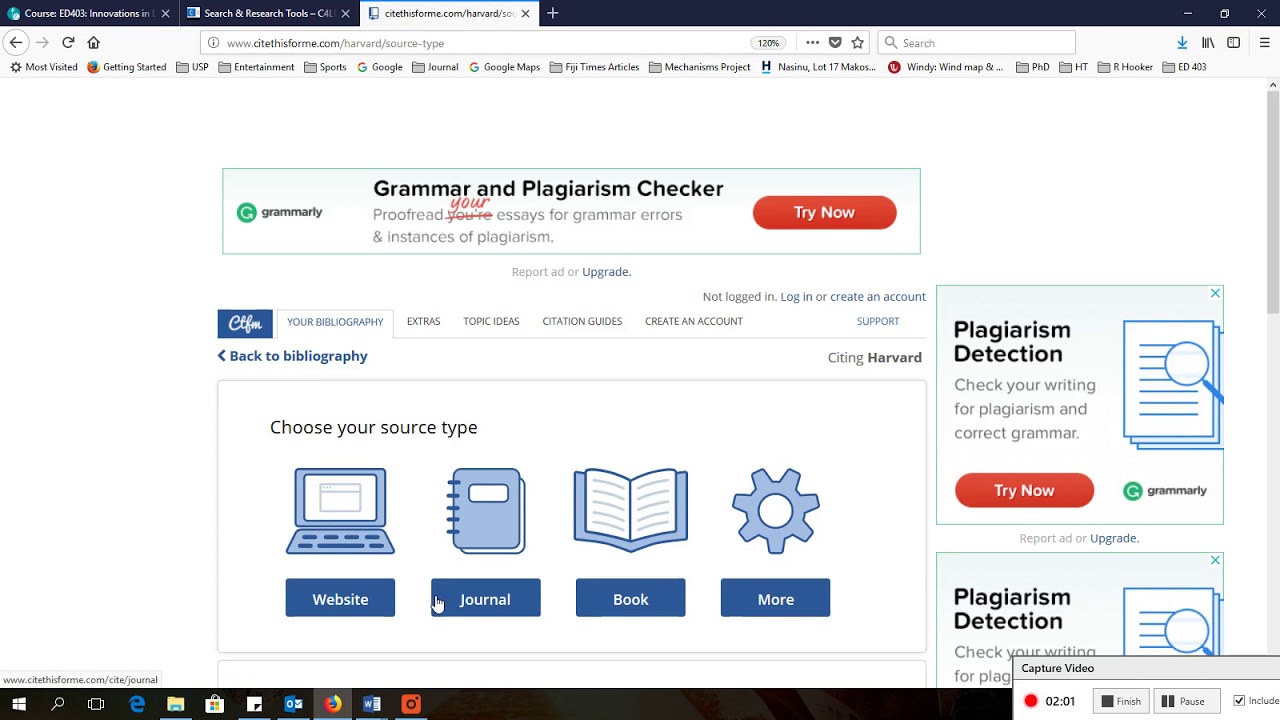
Task: Close the lower Plagiarism Detection ad
Action: tap(1215, 560)
